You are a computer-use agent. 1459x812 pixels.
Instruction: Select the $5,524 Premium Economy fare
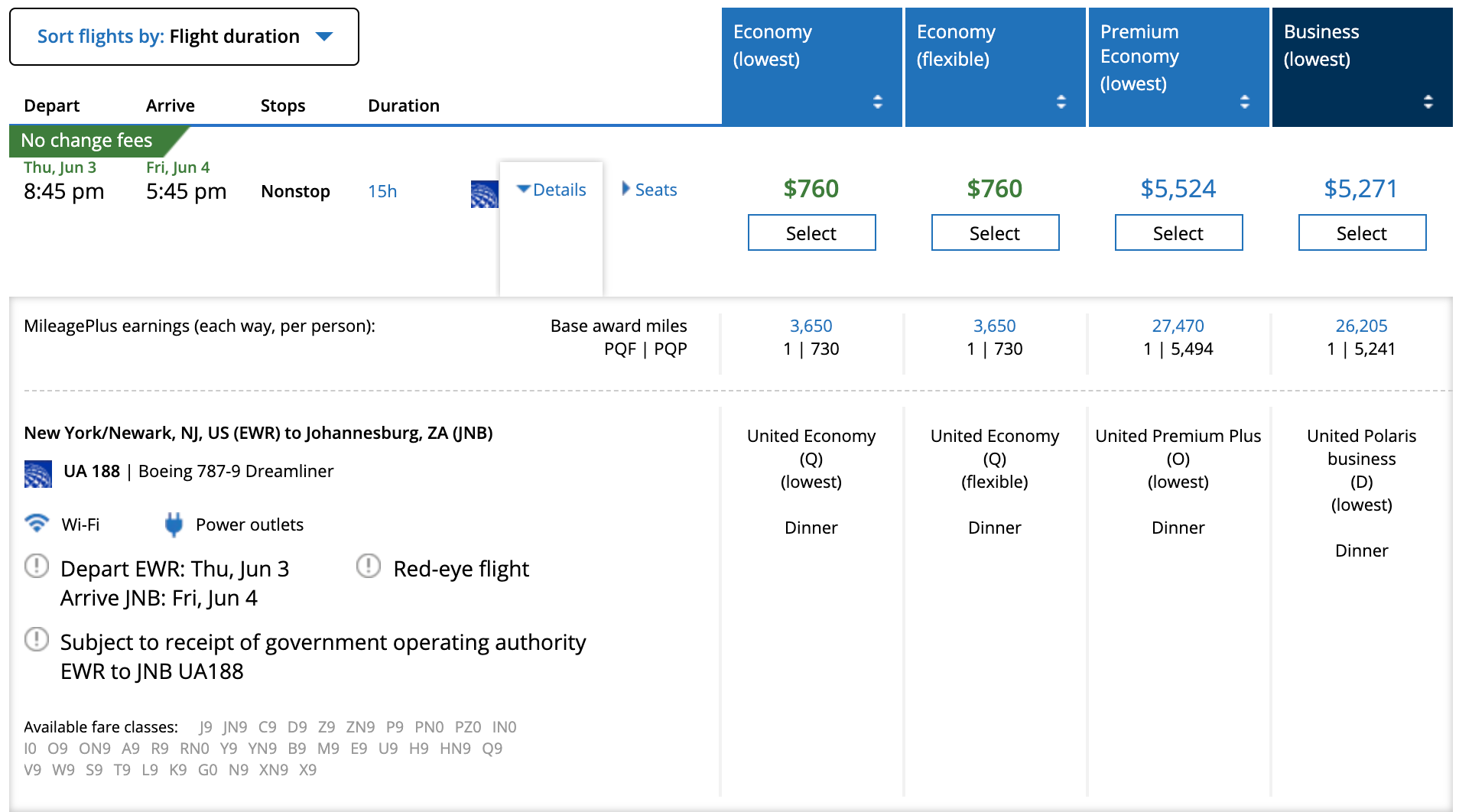(1178, 232)
